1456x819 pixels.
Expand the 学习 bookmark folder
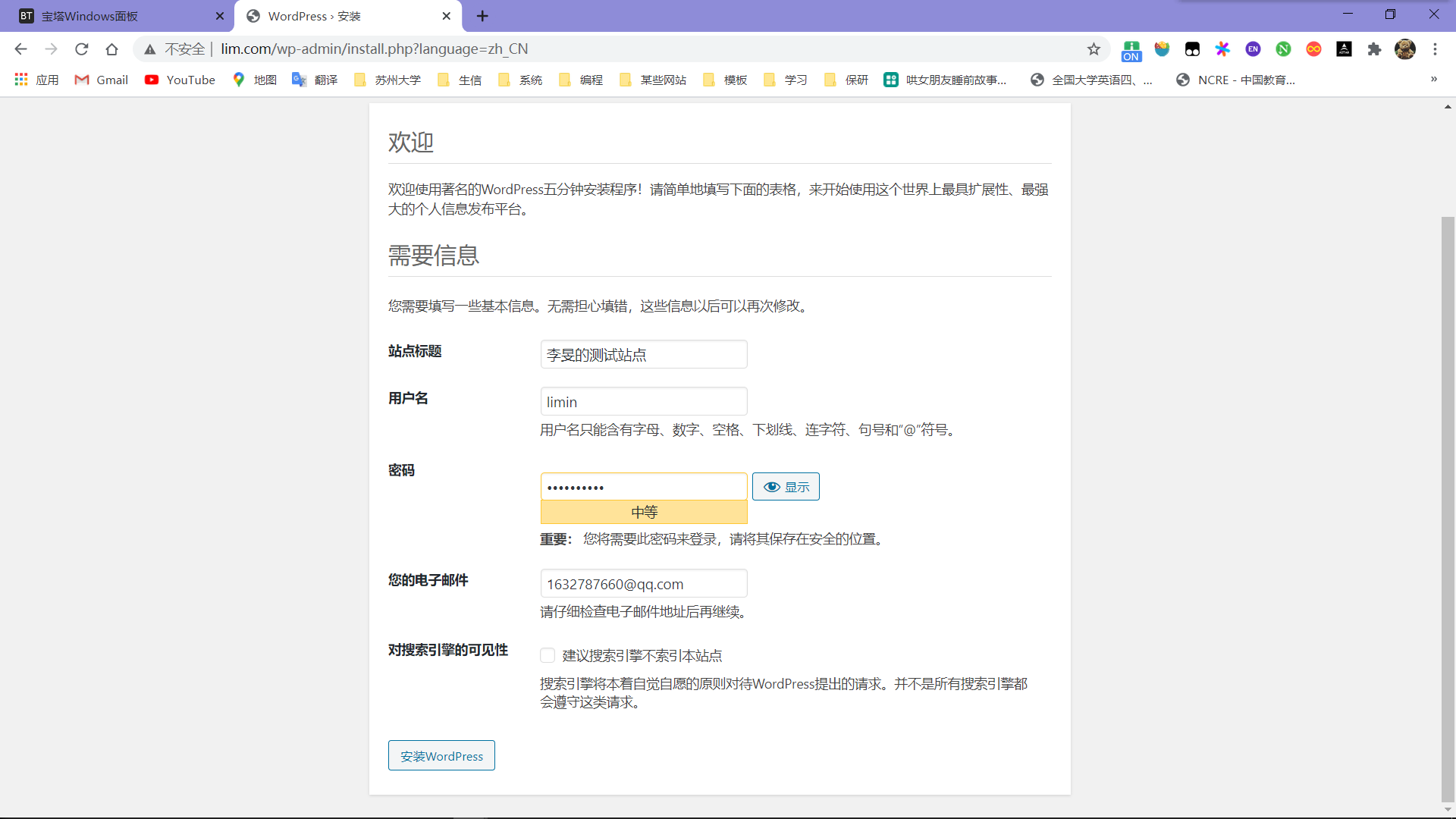[x=786, y=80]
